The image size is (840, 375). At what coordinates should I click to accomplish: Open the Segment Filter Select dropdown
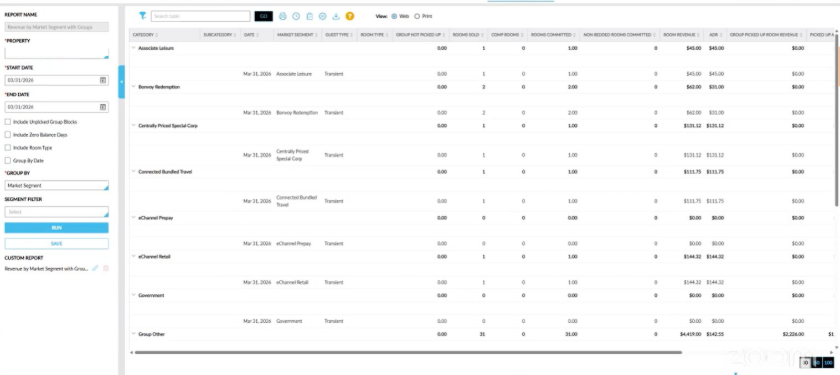pyautogui.click(x=57, y=212)
